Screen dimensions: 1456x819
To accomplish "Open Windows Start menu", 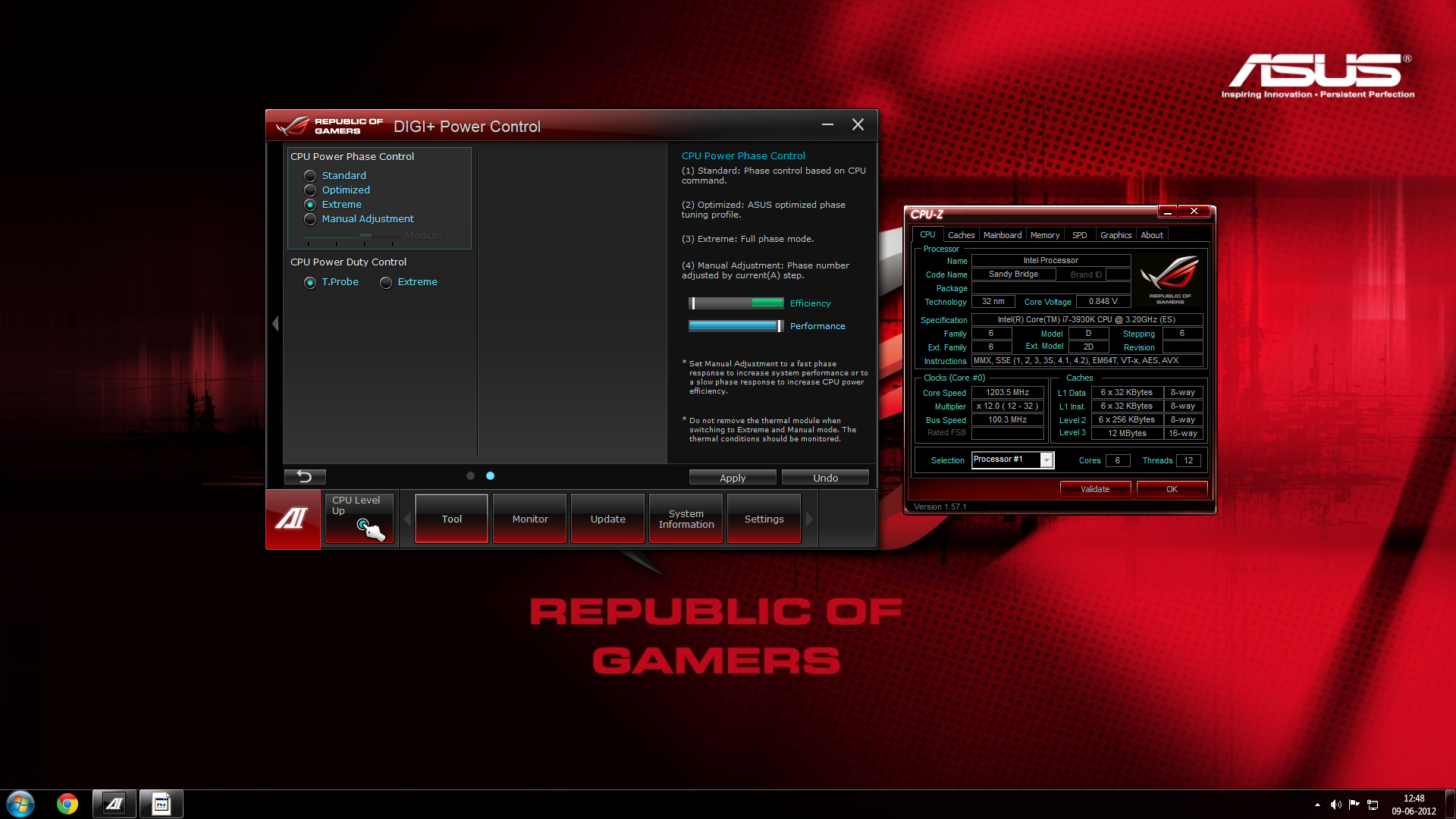I will pos(20,804).
